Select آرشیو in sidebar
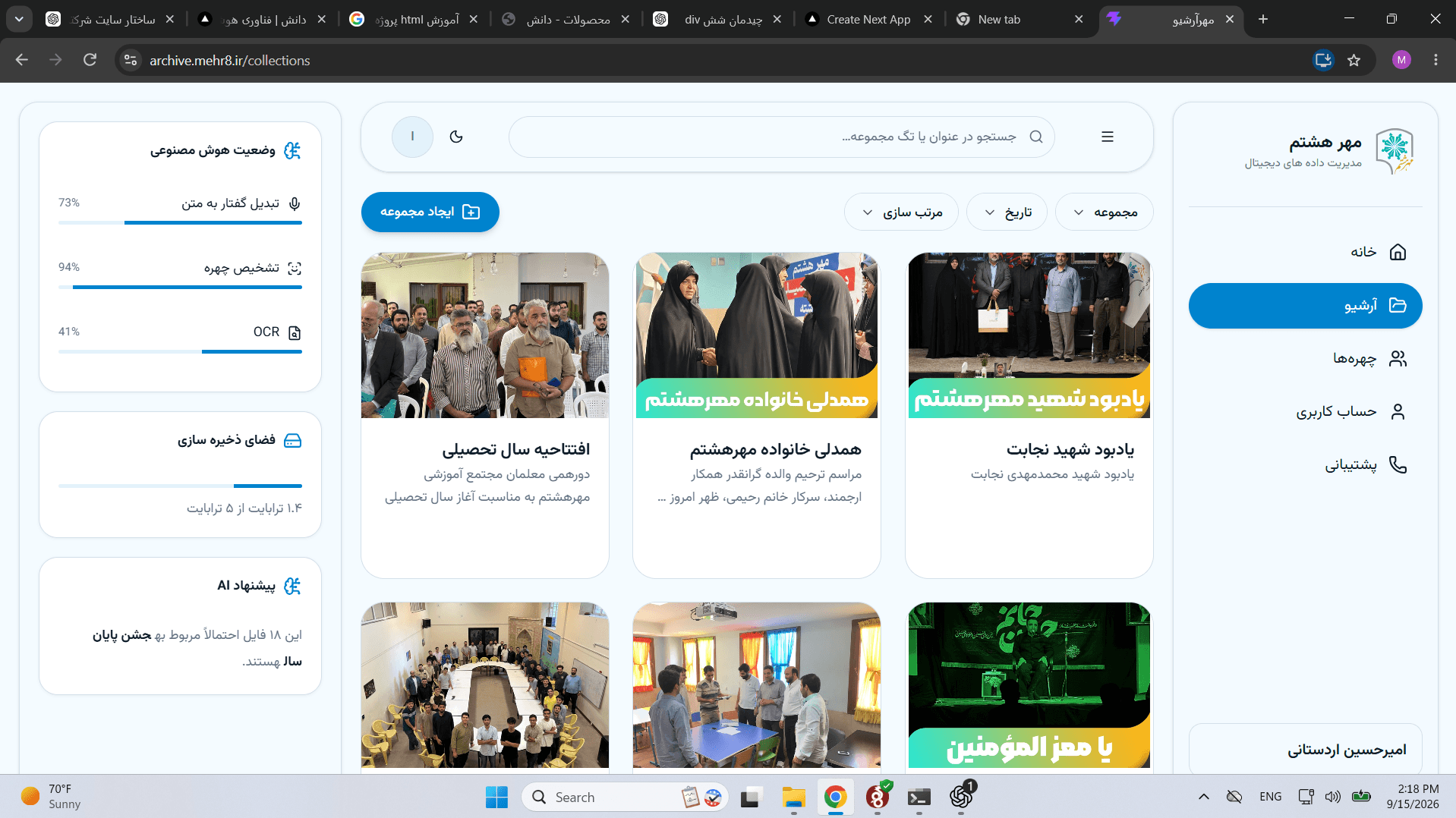This screenshot has width=1456, height=818. [x=1305, y=305]
